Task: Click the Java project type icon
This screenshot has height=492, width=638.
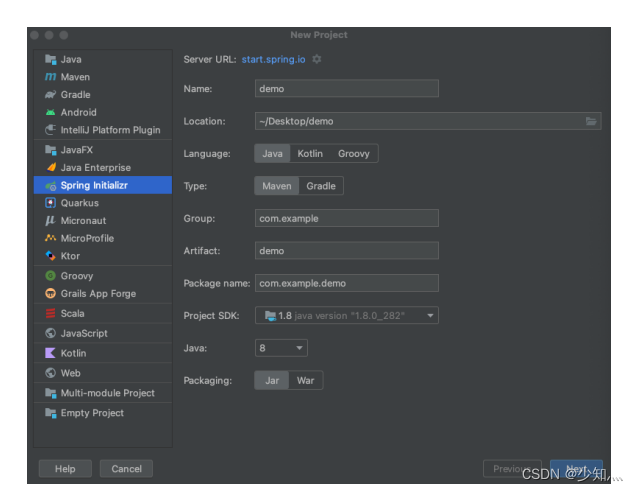Action: pyautogui.click(x=50, y=59)
